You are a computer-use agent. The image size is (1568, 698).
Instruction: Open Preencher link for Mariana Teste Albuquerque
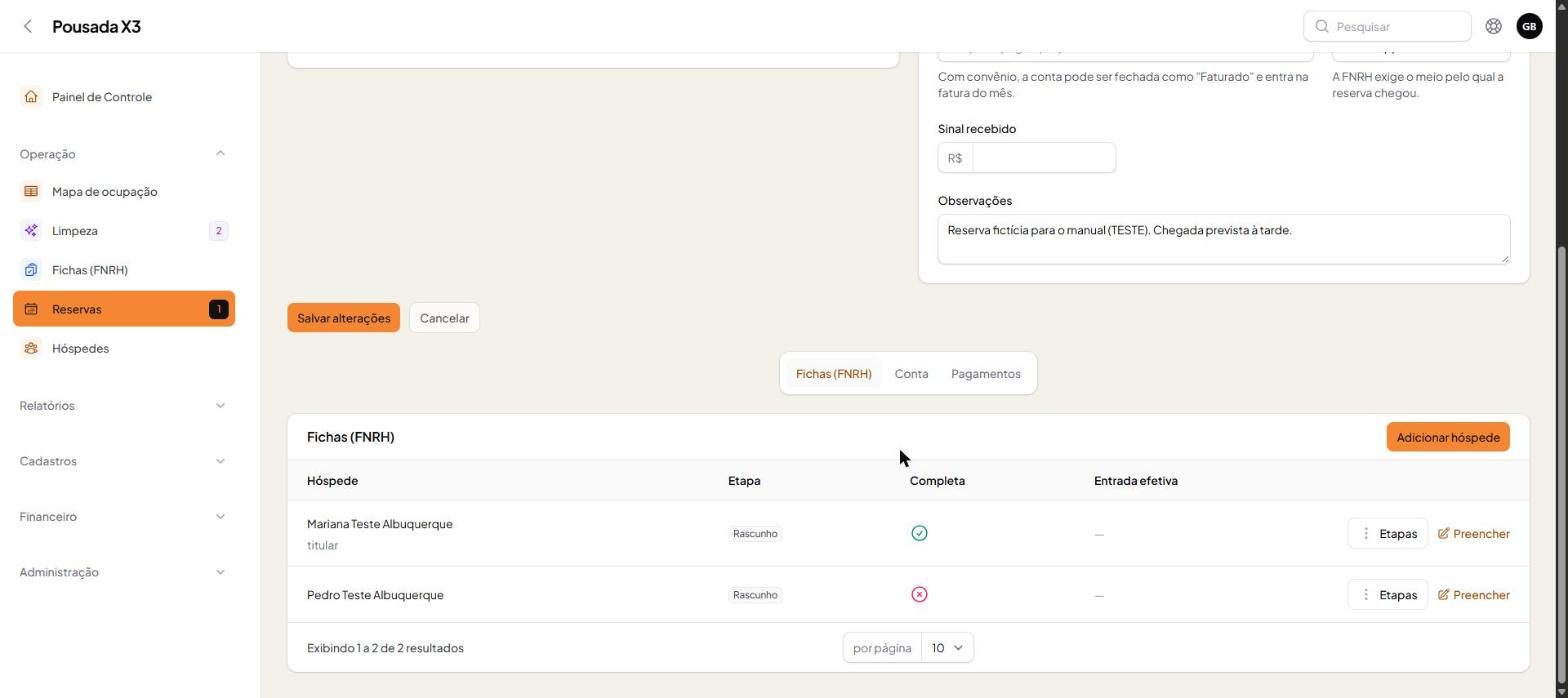click(1473, 534)
